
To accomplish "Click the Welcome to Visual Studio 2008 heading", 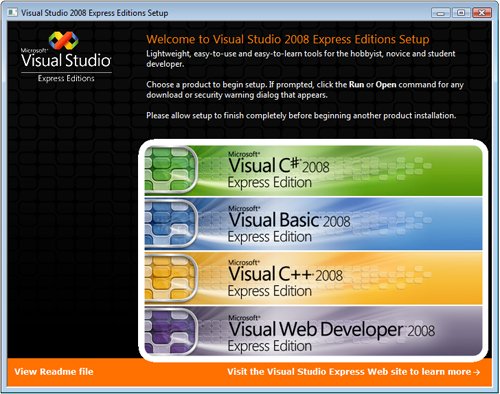I will tap(288, 39).
